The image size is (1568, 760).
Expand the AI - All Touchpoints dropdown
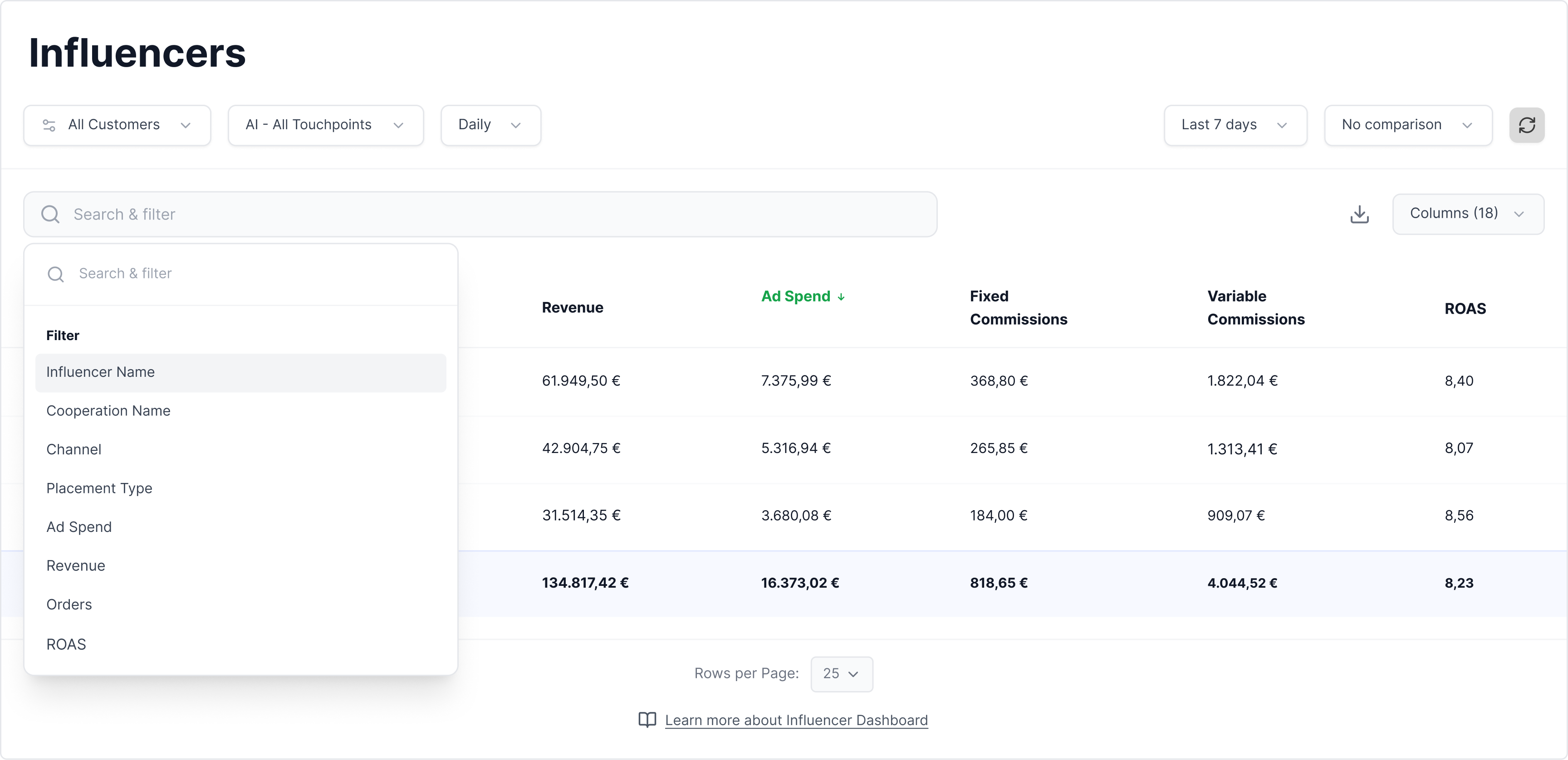pos(325,125)
